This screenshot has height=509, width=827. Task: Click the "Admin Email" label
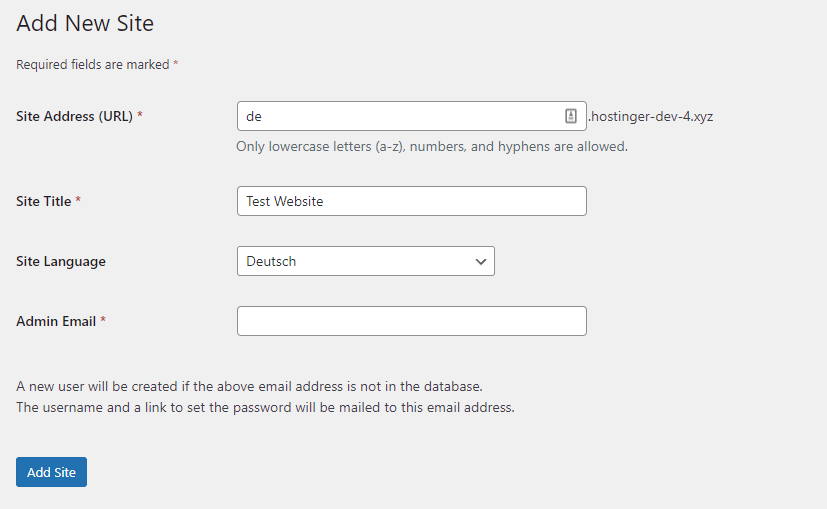pyautogui.click(x=56, y=321)
